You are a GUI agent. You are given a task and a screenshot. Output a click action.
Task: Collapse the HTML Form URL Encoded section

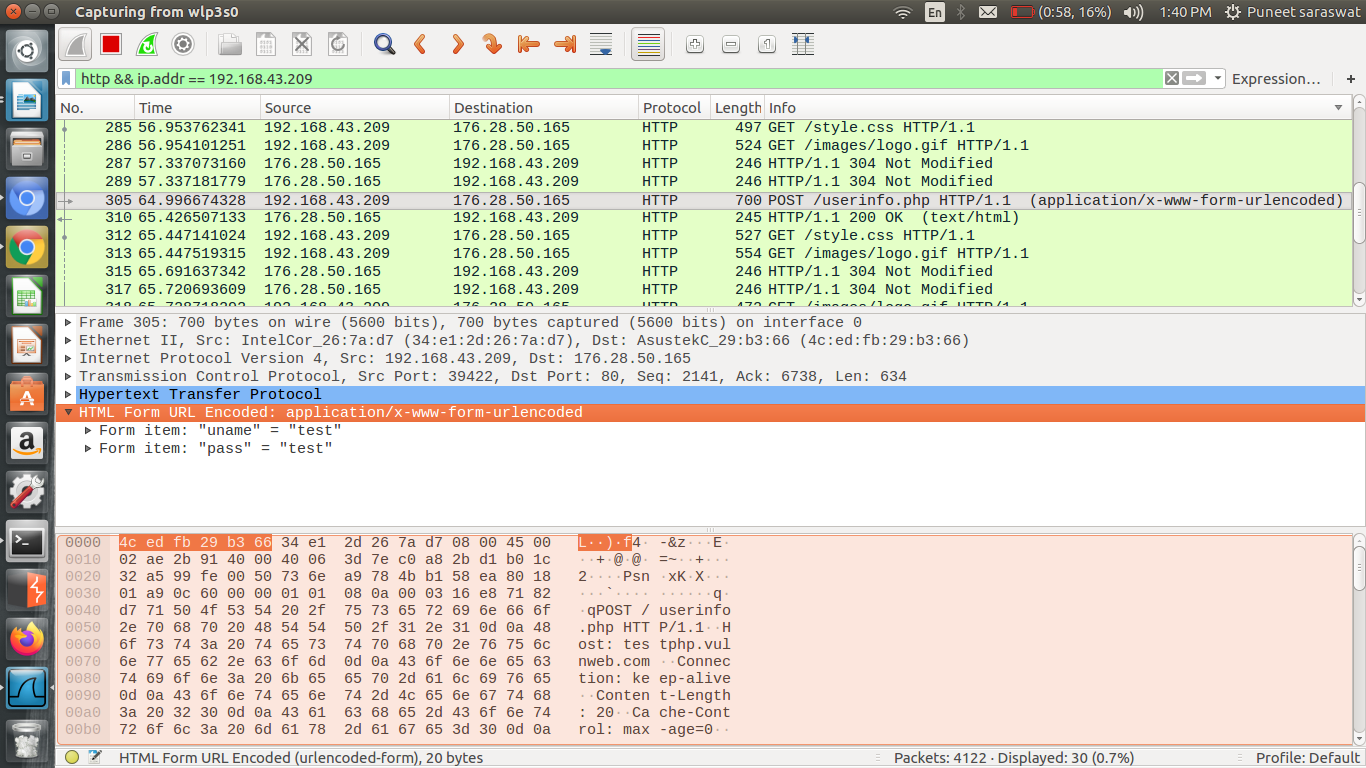(68, 412)
